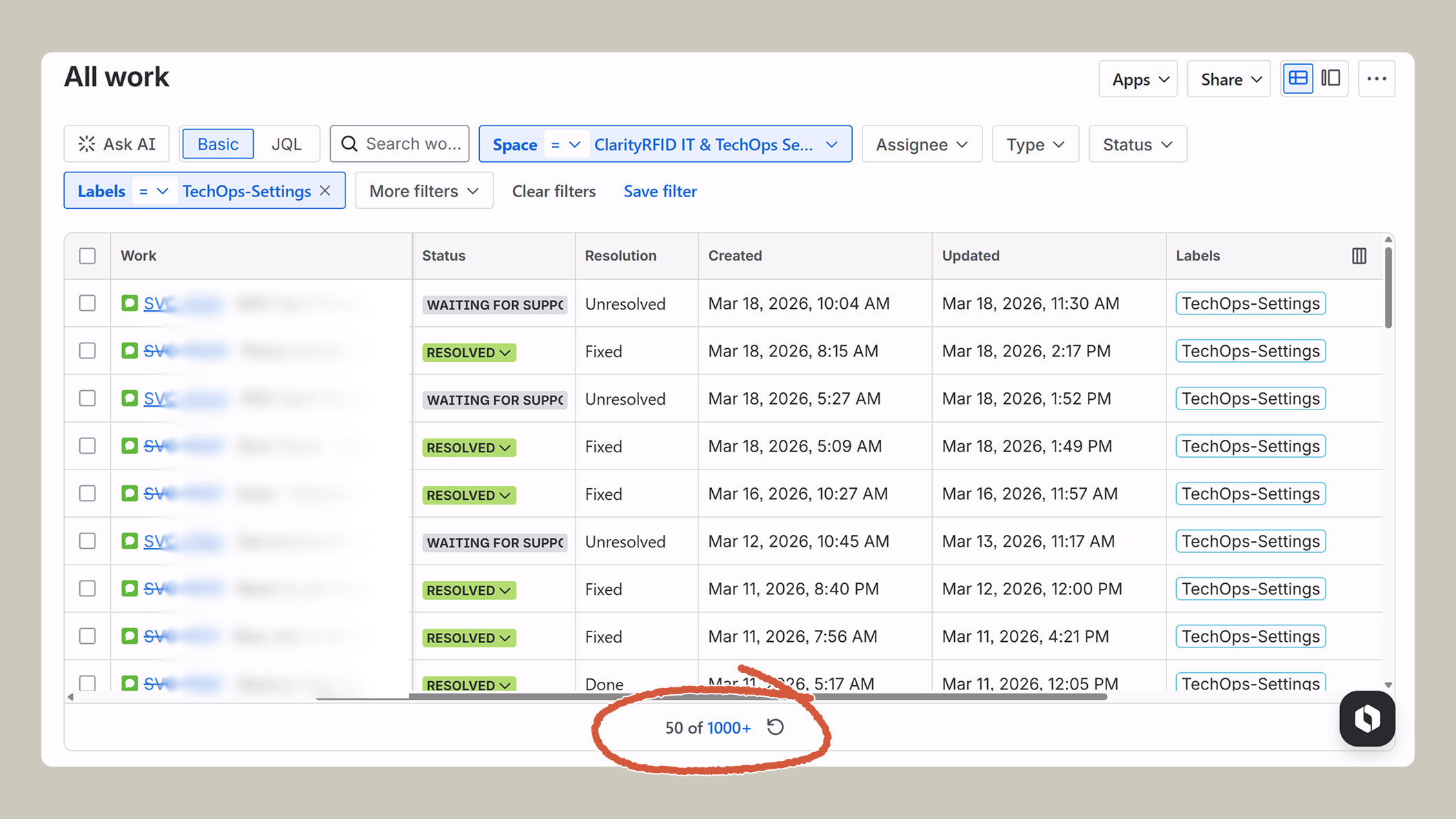Sort by the Work column header

[139, 256]
